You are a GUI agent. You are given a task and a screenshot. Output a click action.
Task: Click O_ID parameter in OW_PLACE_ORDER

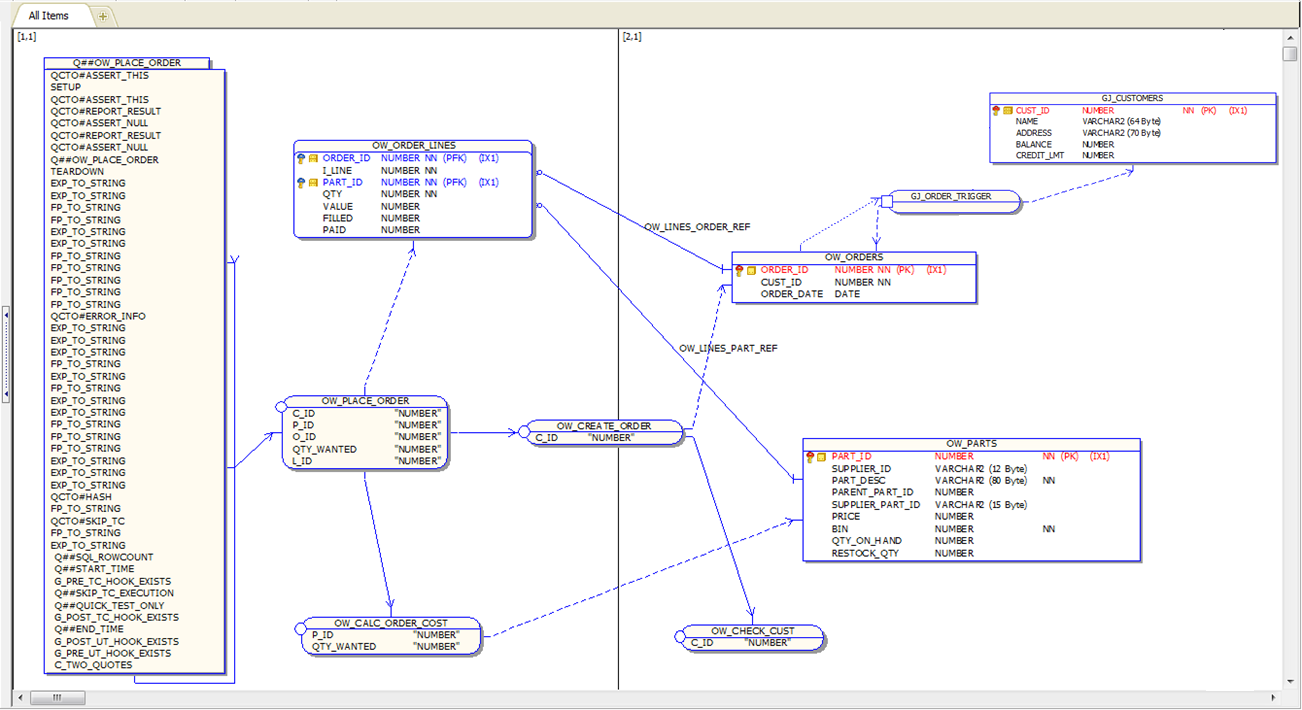[x=304, y=436]
